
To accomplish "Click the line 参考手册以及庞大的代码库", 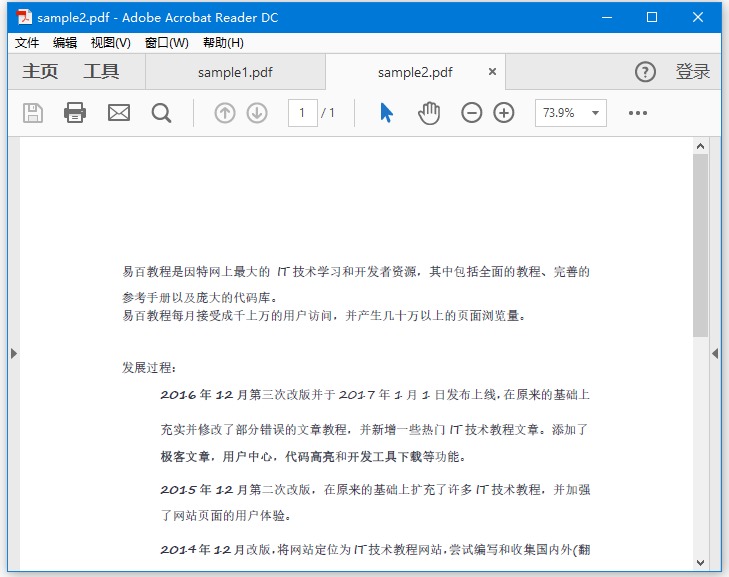I will click(x=200, y=297).
